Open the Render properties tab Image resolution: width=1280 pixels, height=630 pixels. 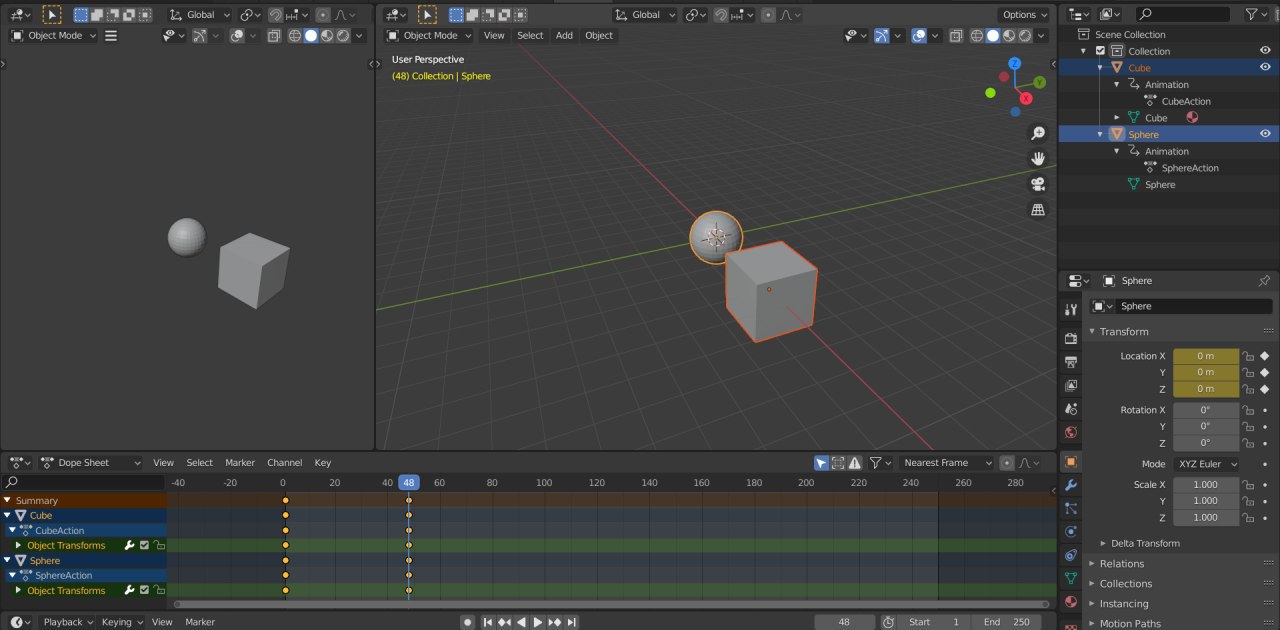pos(1071,338)
